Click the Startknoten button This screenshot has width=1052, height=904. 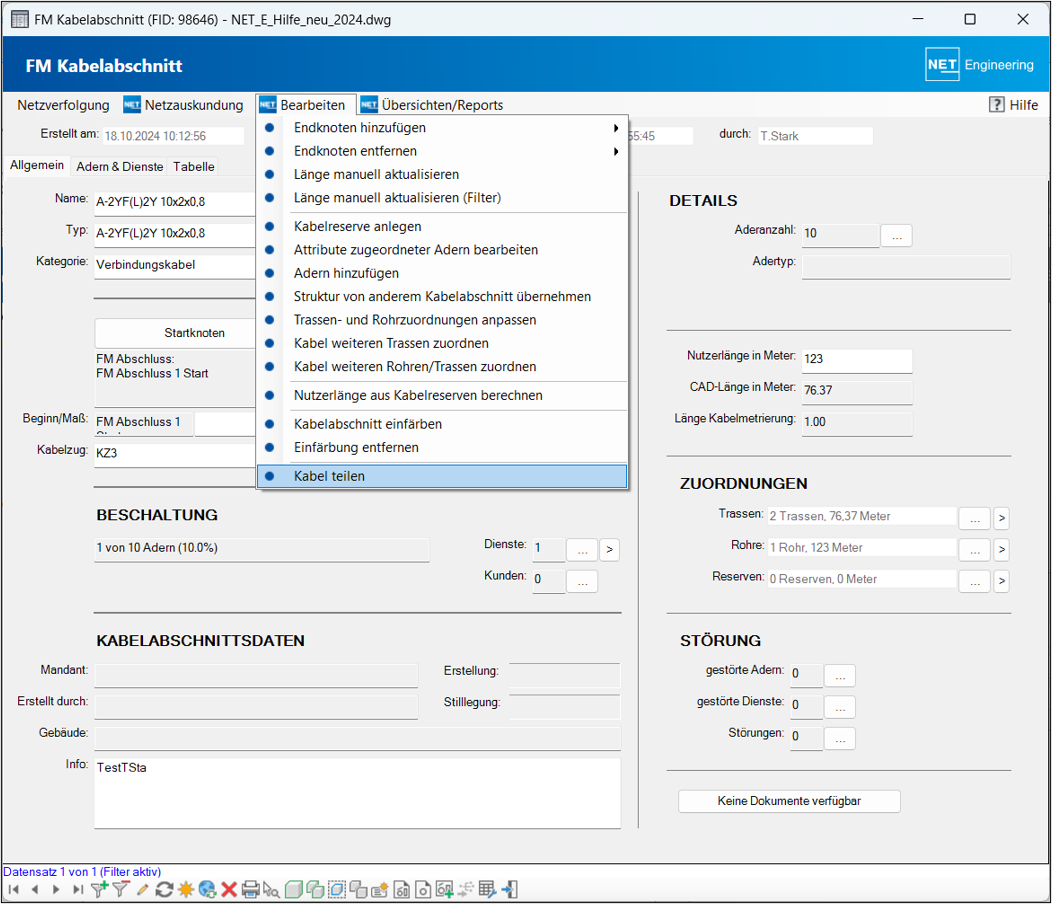point(176,333)
